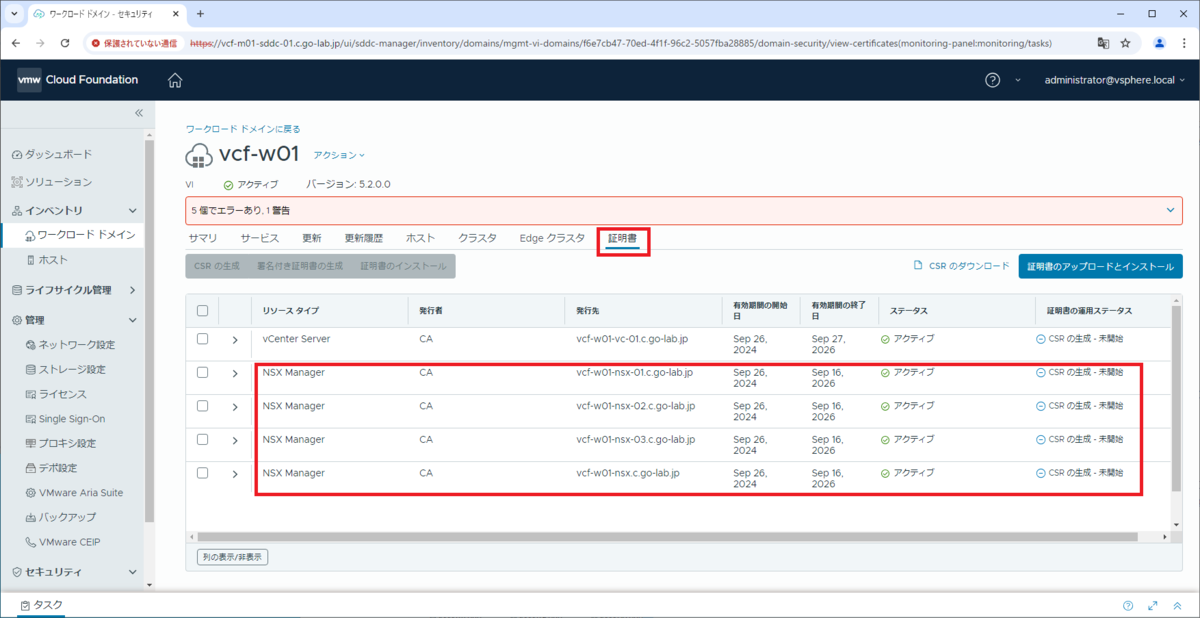The height and width of the screenshot is (618, 1200).
Task: Open プロキシ設定 in sidebar
Action: 60,443
